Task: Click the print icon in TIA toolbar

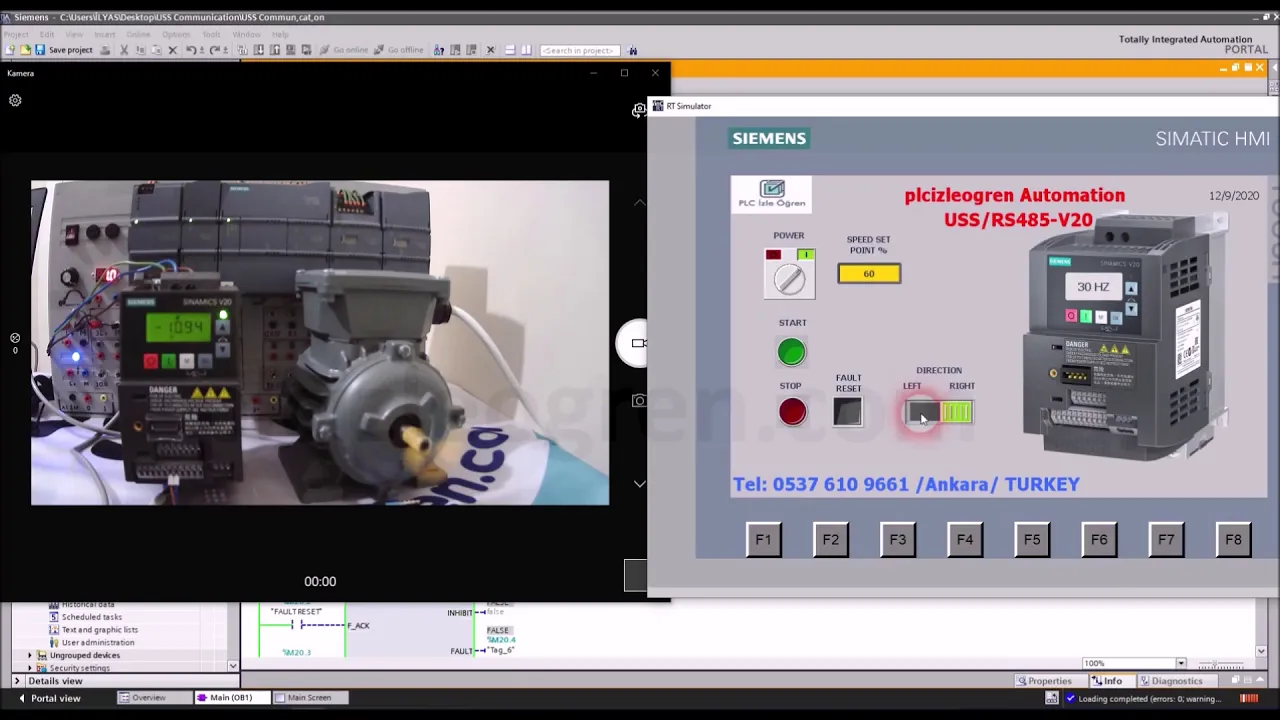Action: tap(105, 50)
